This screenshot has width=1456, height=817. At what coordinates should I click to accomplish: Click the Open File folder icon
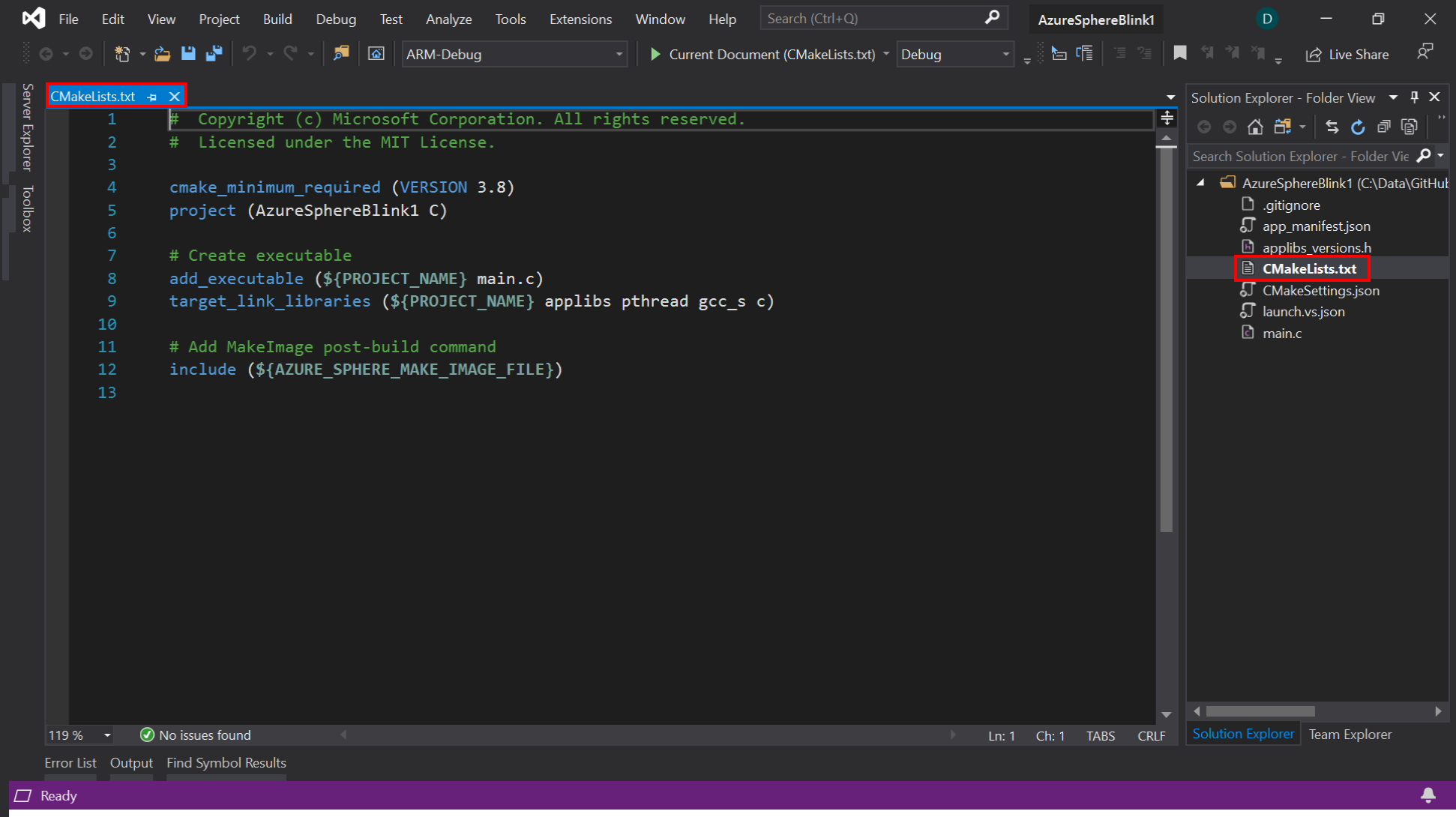click(162, 54)
